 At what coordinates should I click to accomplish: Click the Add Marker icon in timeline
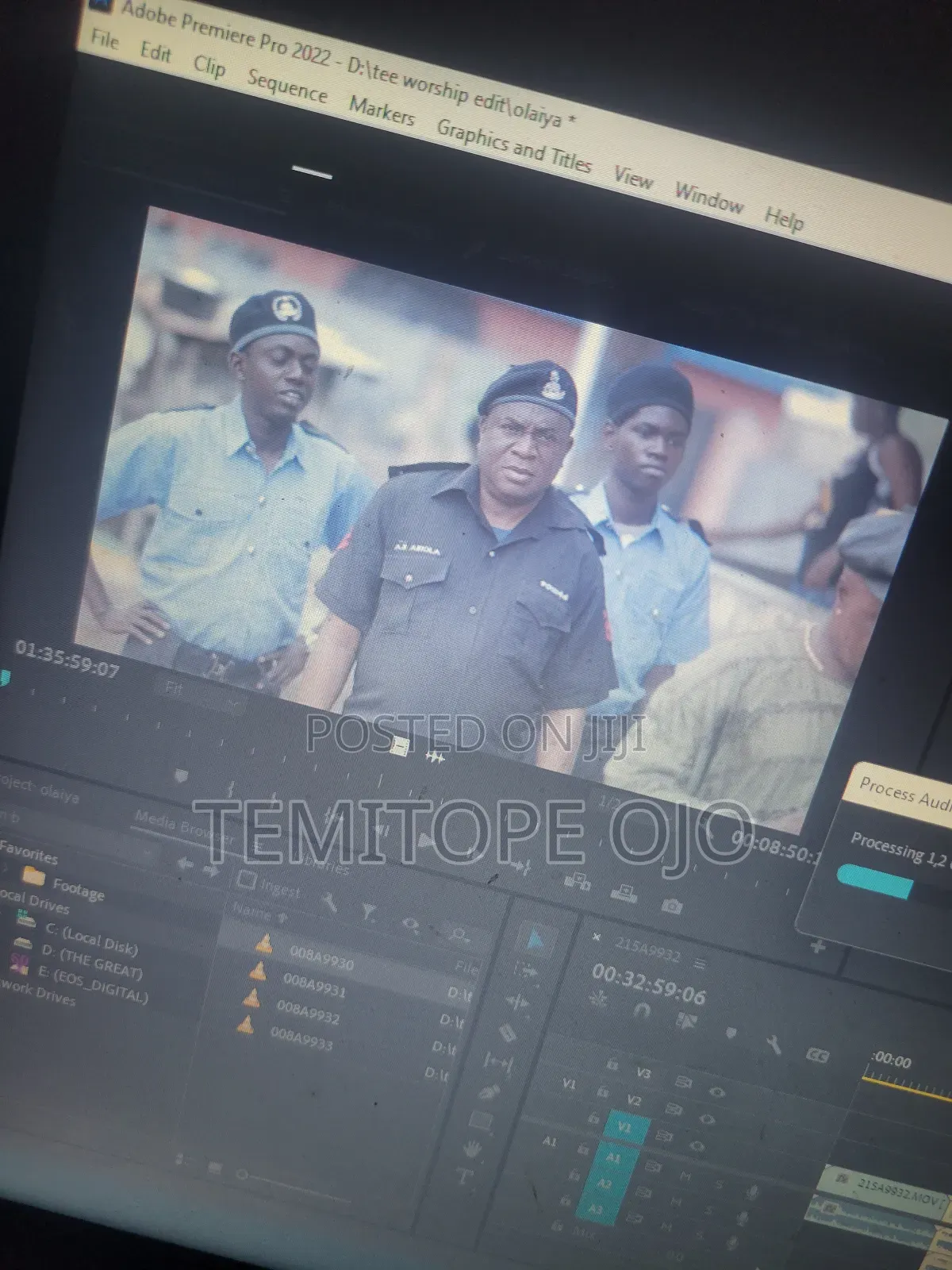click(731, 1033)
